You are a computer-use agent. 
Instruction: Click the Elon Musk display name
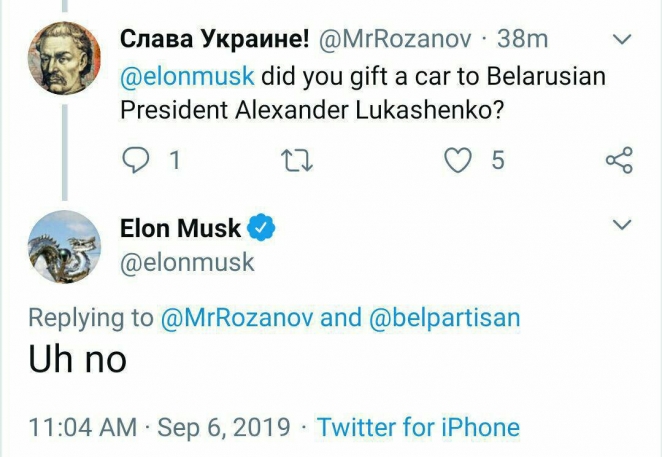(180, 228)
